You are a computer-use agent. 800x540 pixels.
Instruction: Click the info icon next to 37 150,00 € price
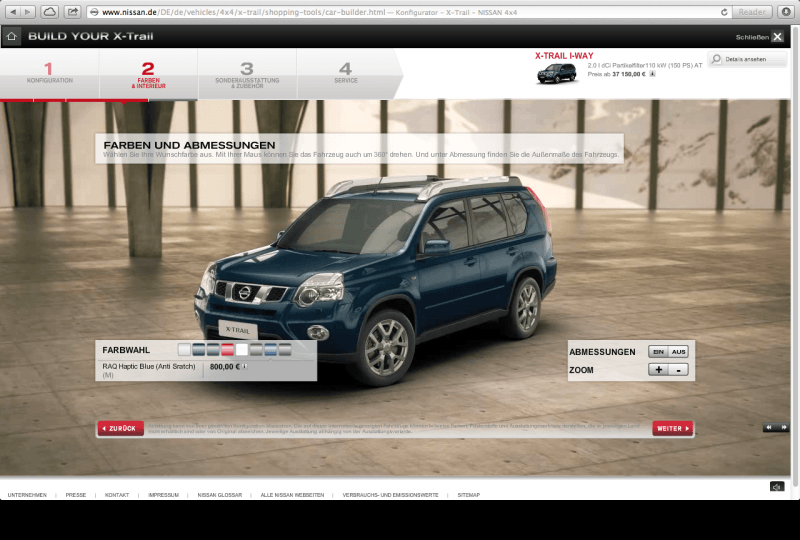(652, 74)
